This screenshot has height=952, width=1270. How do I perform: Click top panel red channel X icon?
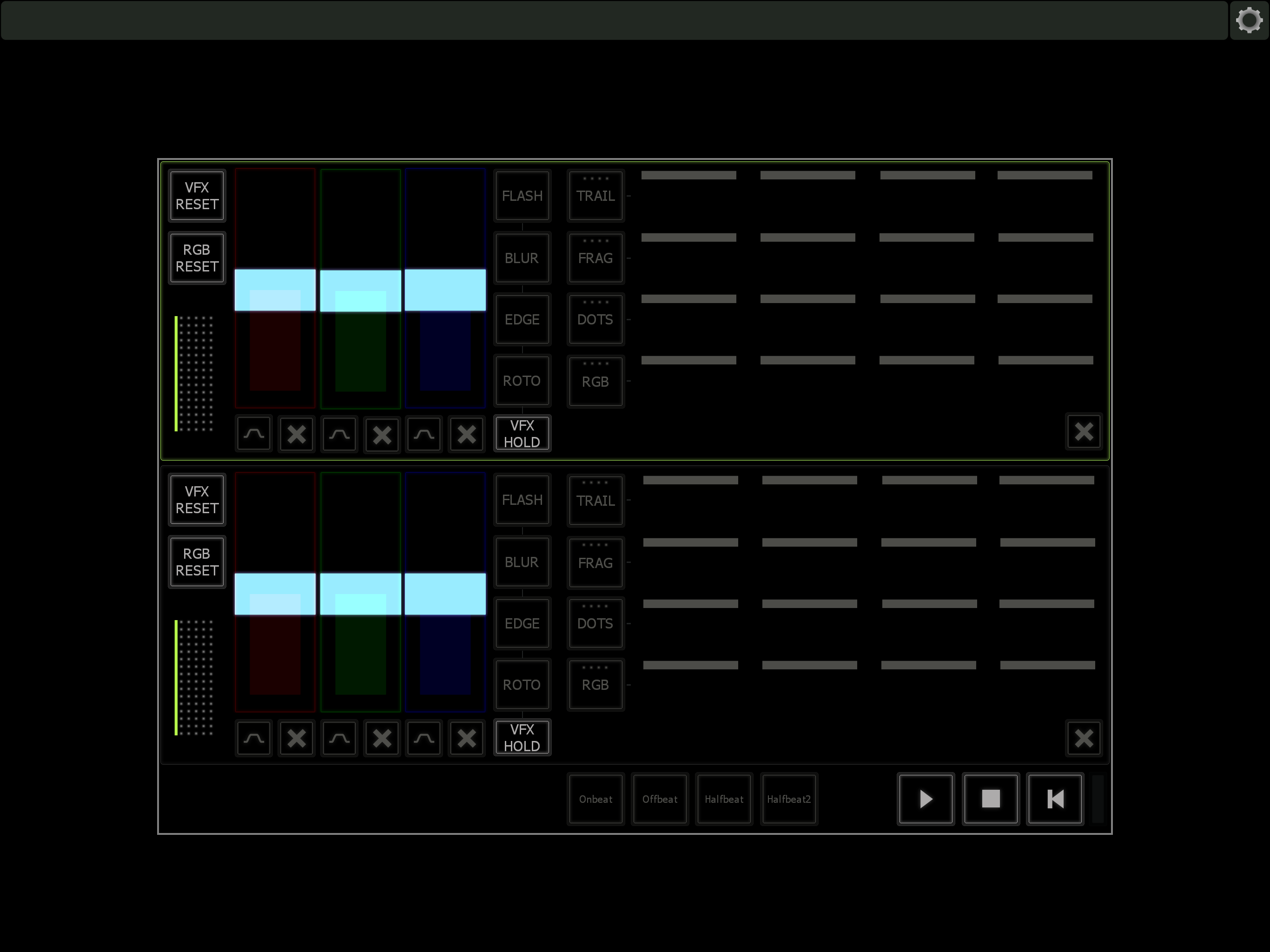pos(296,434)
